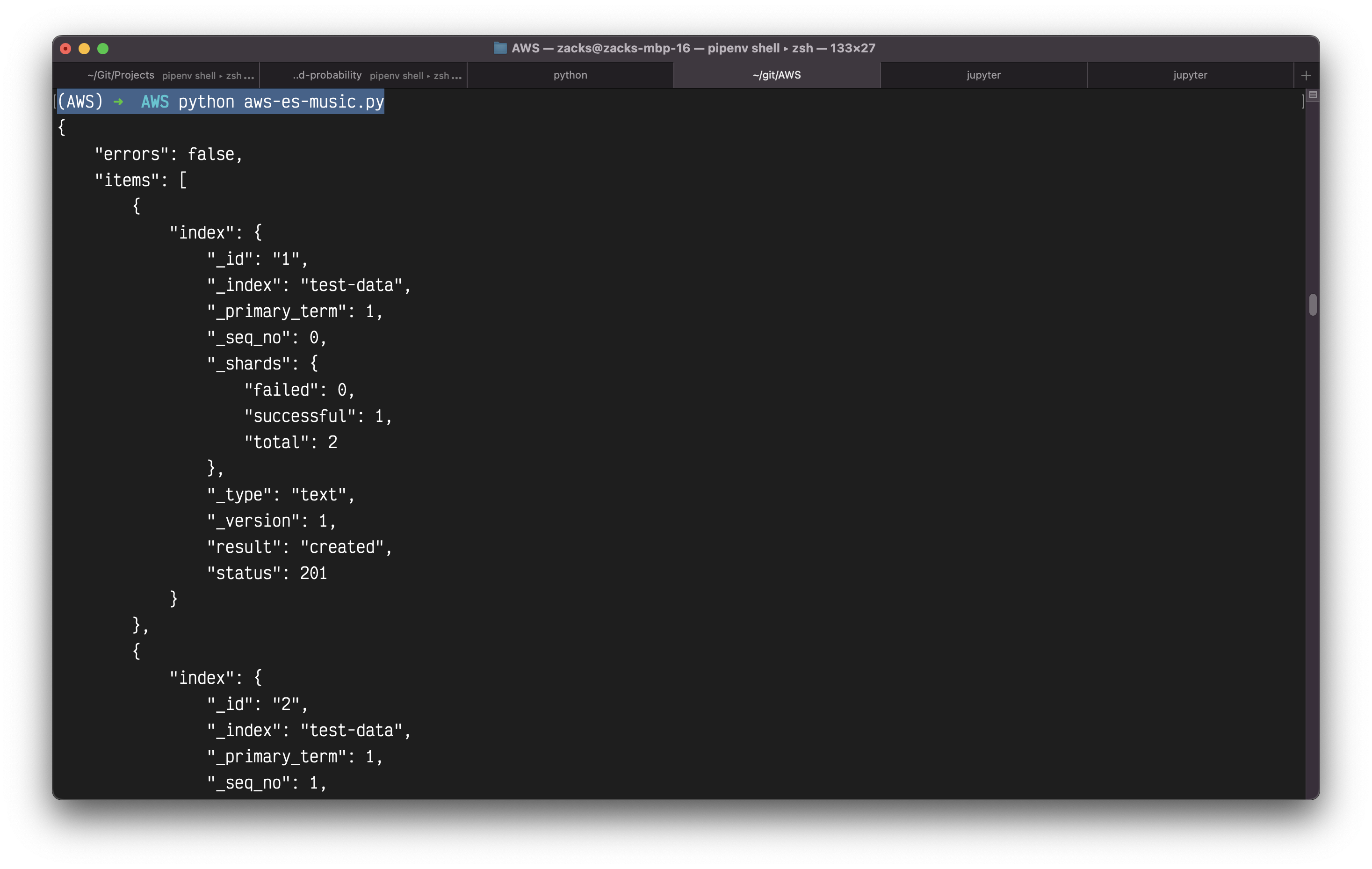Screen dimensions: 1372x869
Task: Click the "result": "created" line
Action: point(299,547)
